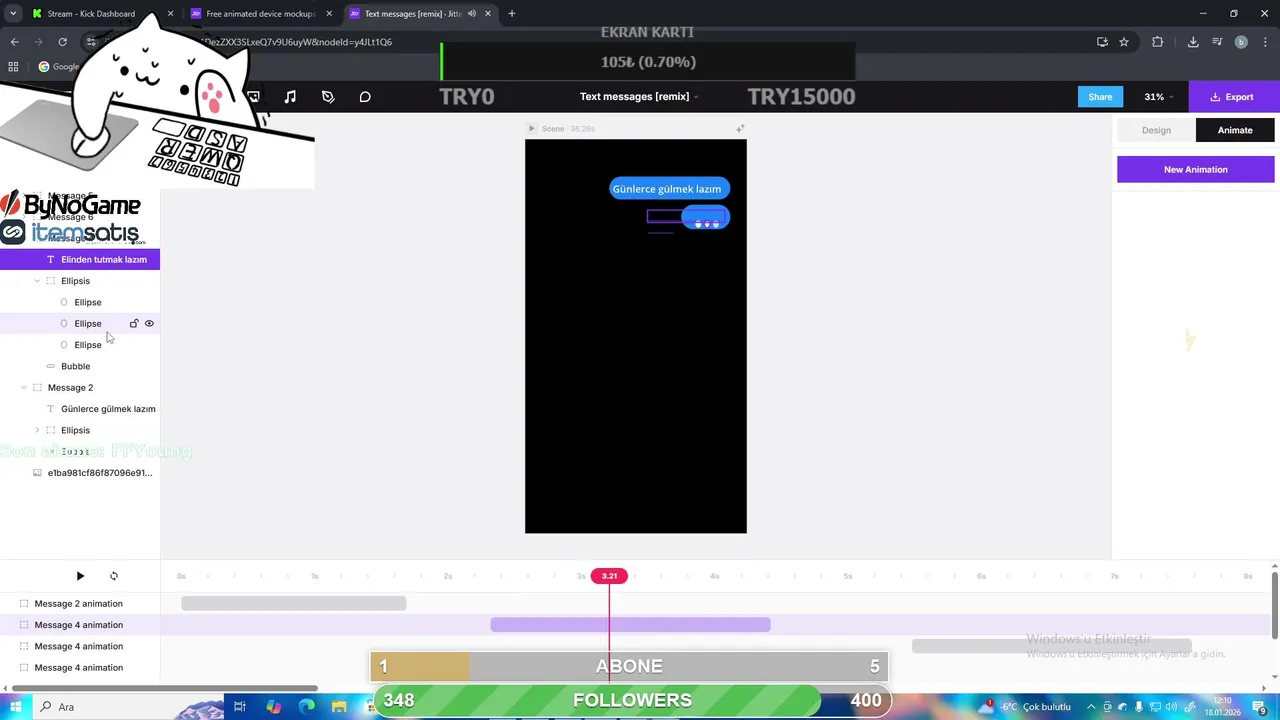Click the sparkle icon above the scene
The image size is (1280, 720).
click(740, 129)
